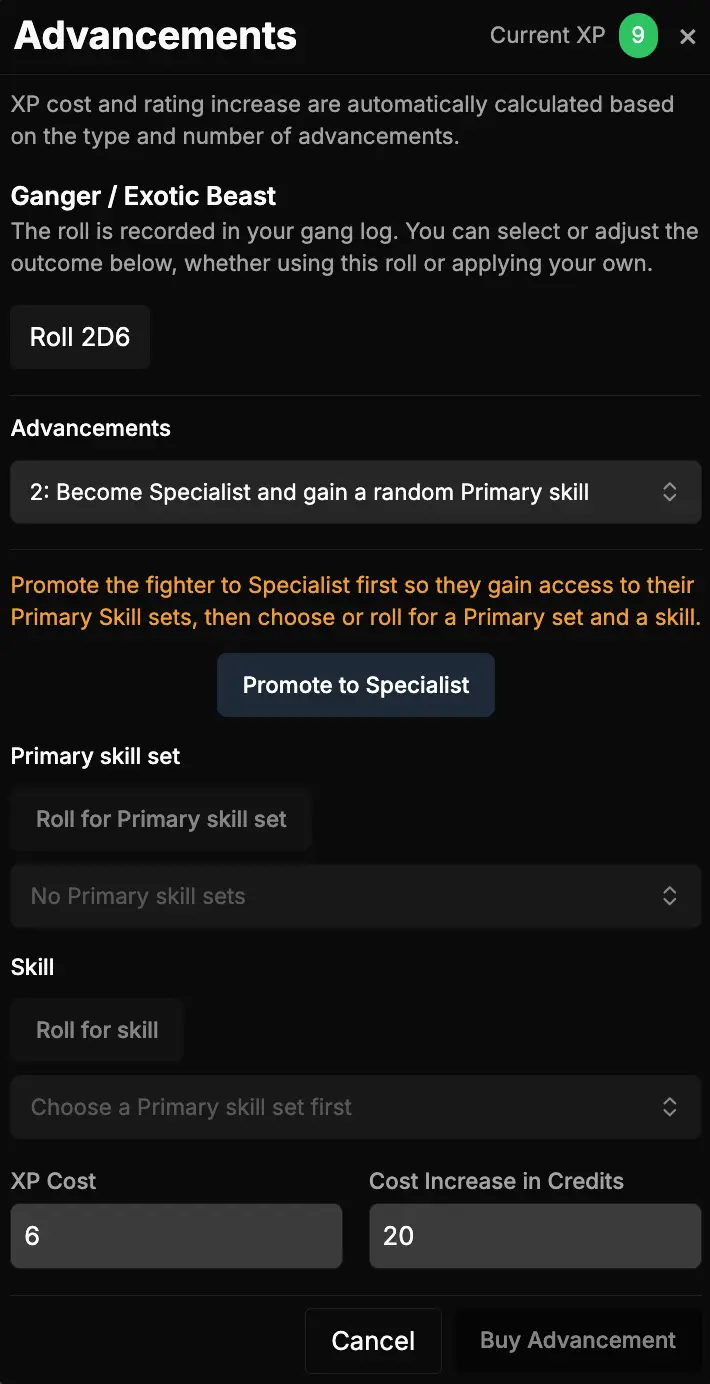710x1384 pixels.
Task: Focus the Cost Increase in Credits field
Action: [x=535, y=1236]
